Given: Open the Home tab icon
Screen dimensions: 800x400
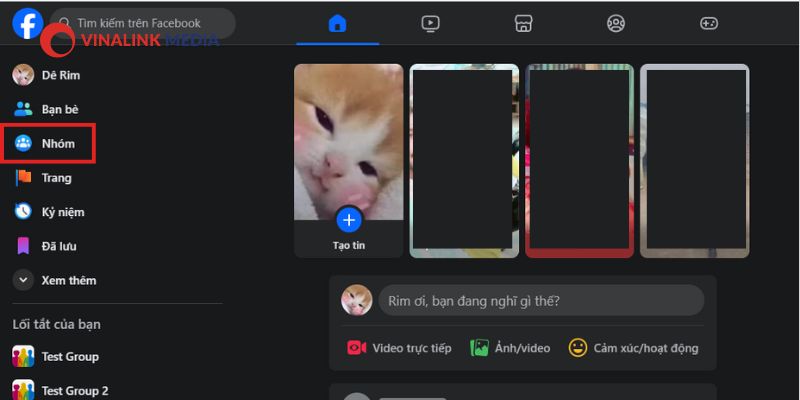Looking at the screenshot, I should (x=337, y=23).
